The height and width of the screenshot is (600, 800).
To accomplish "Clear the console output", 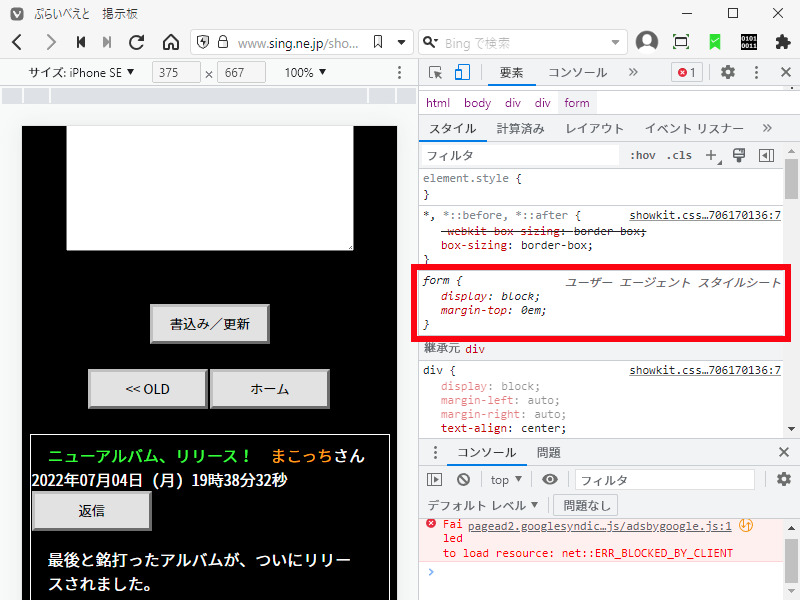I will click(463, 480).
